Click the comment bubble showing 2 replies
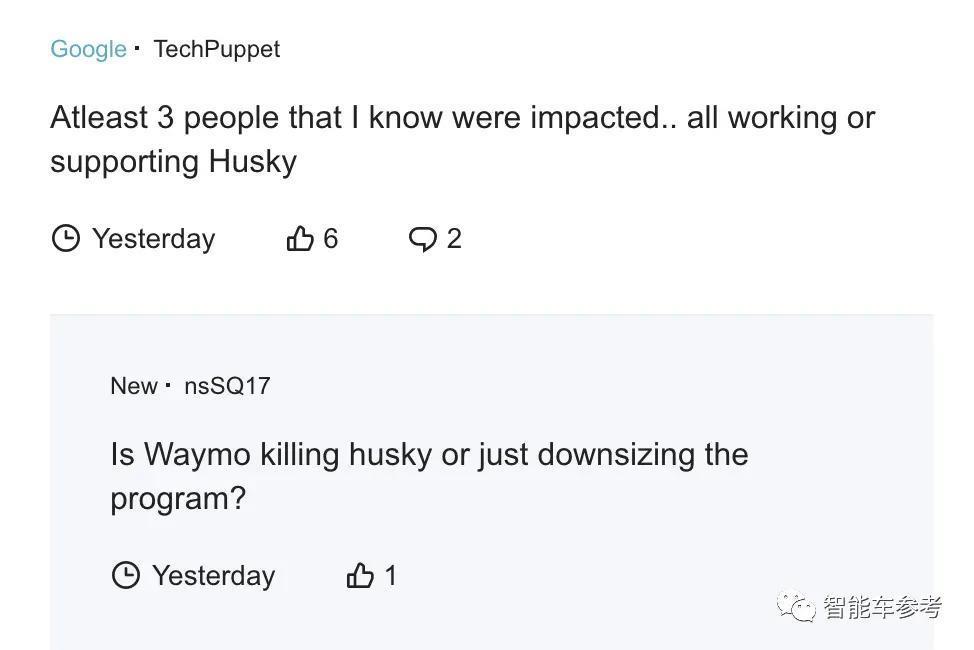Screen dimensions: 974x650 (x=423, y=239)
